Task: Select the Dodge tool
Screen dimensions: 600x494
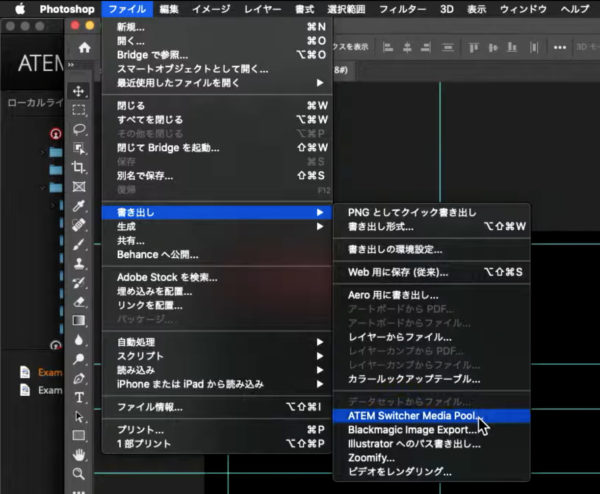Action: tap(79, 359)
